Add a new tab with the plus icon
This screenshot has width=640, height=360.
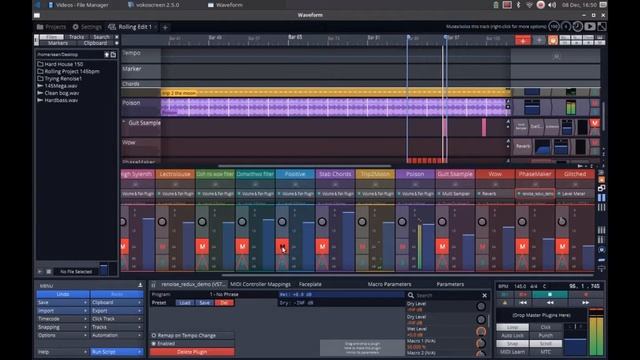click(x=165, y=27)
